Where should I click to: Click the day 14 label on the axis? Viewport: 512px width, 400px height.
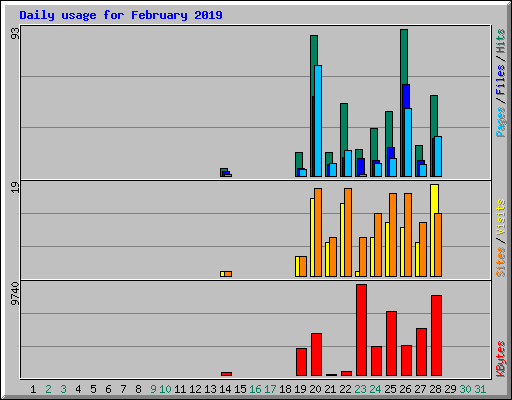(x=225, y=389)
